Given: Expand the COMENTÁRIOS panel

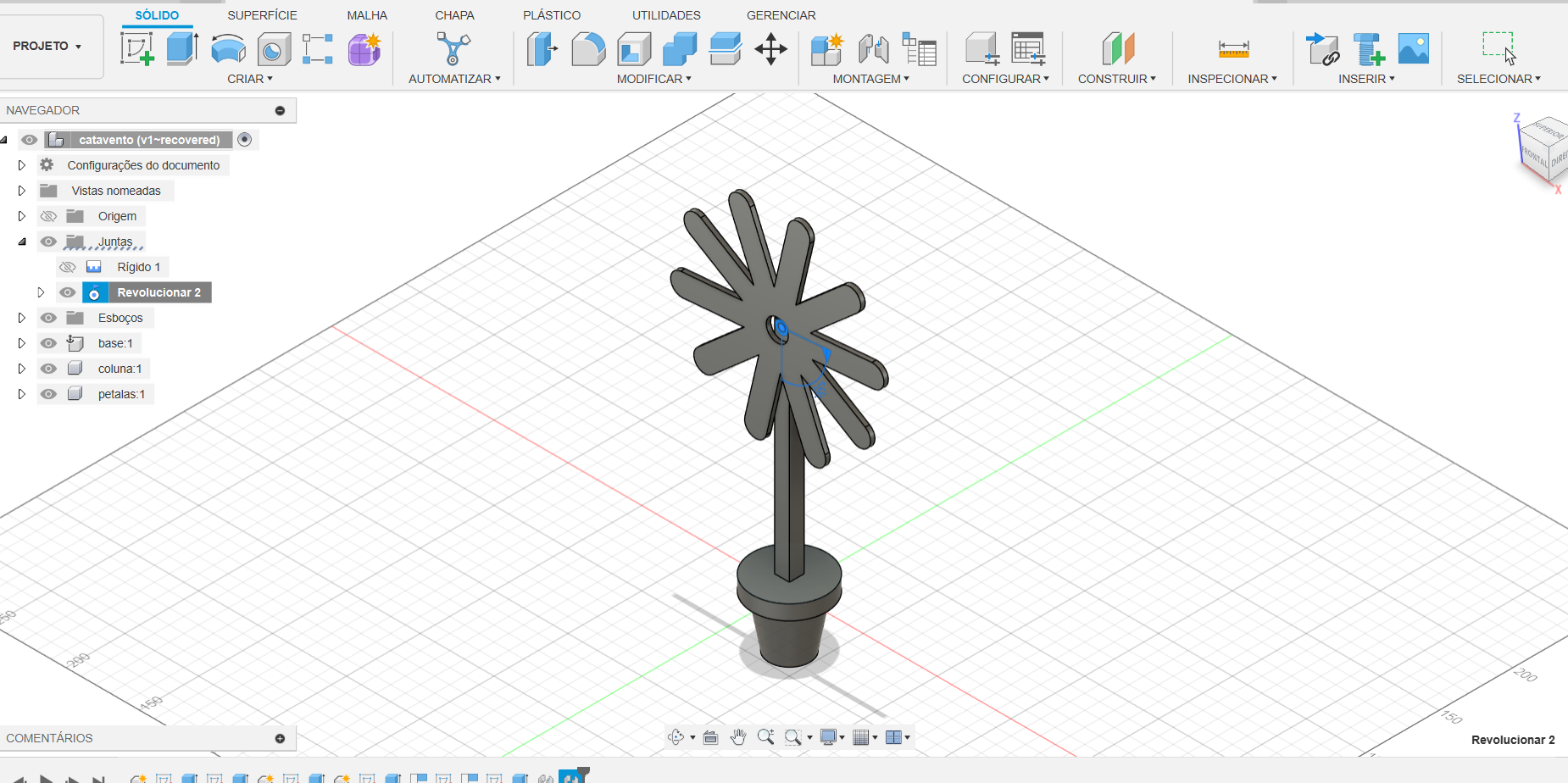Looking at the screenshot, I should 280,738.
